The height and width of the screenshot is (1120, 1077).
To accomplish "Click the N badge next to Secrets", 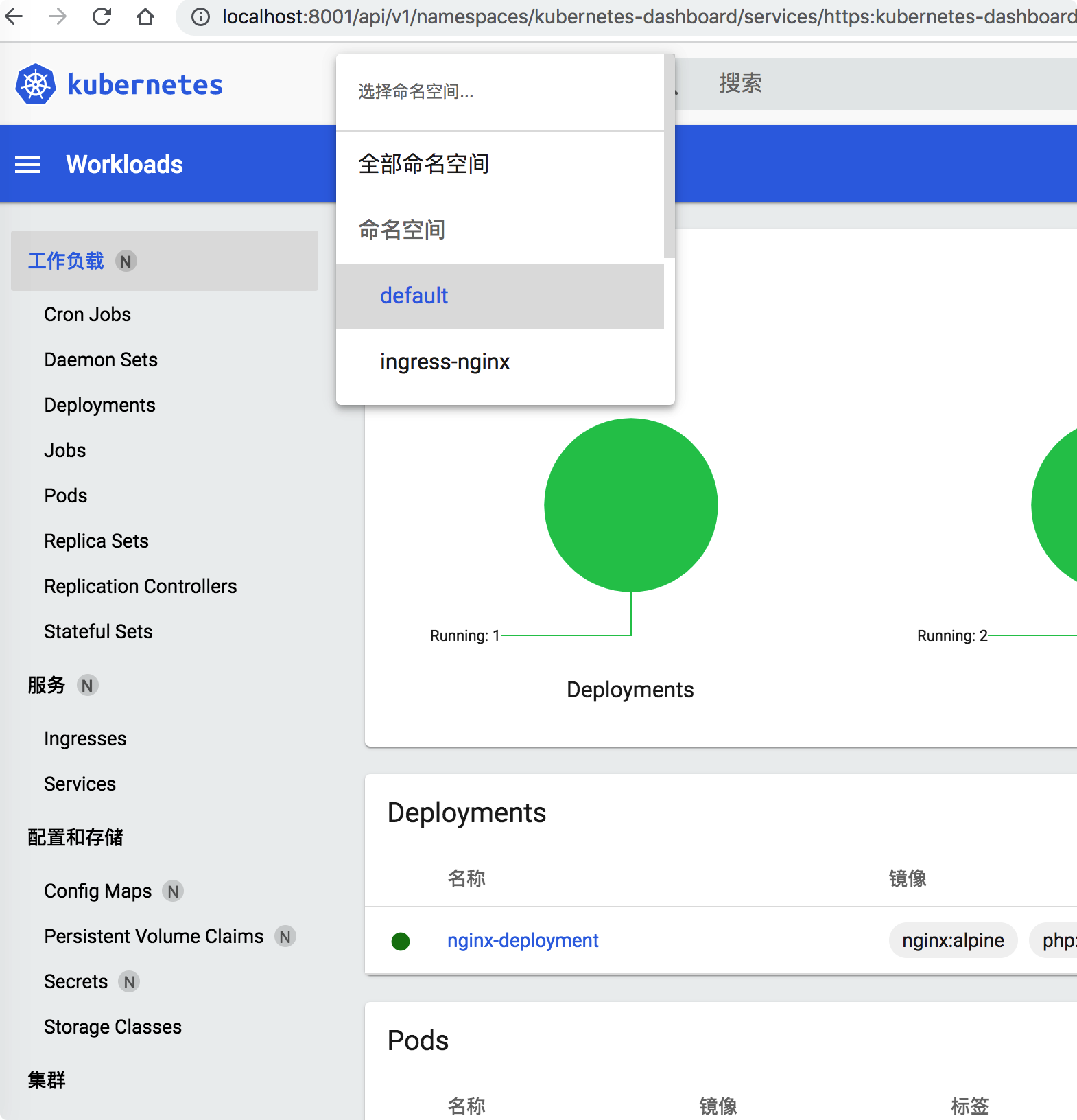I will (129, 982).
